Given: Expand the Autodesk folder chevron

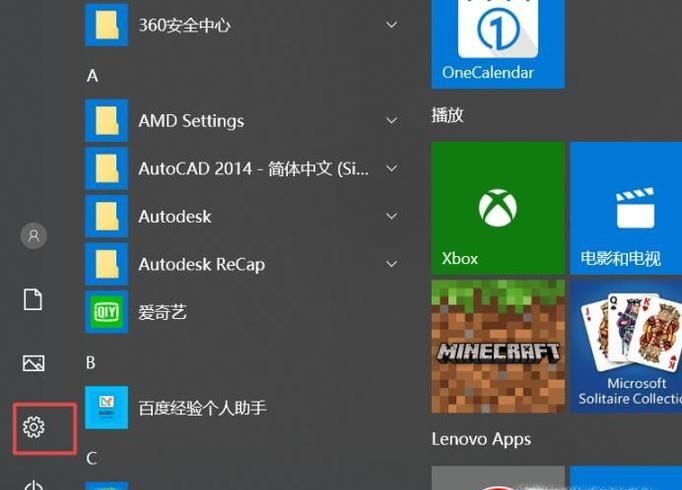Looking at the screenshot, I should (391, 216).
